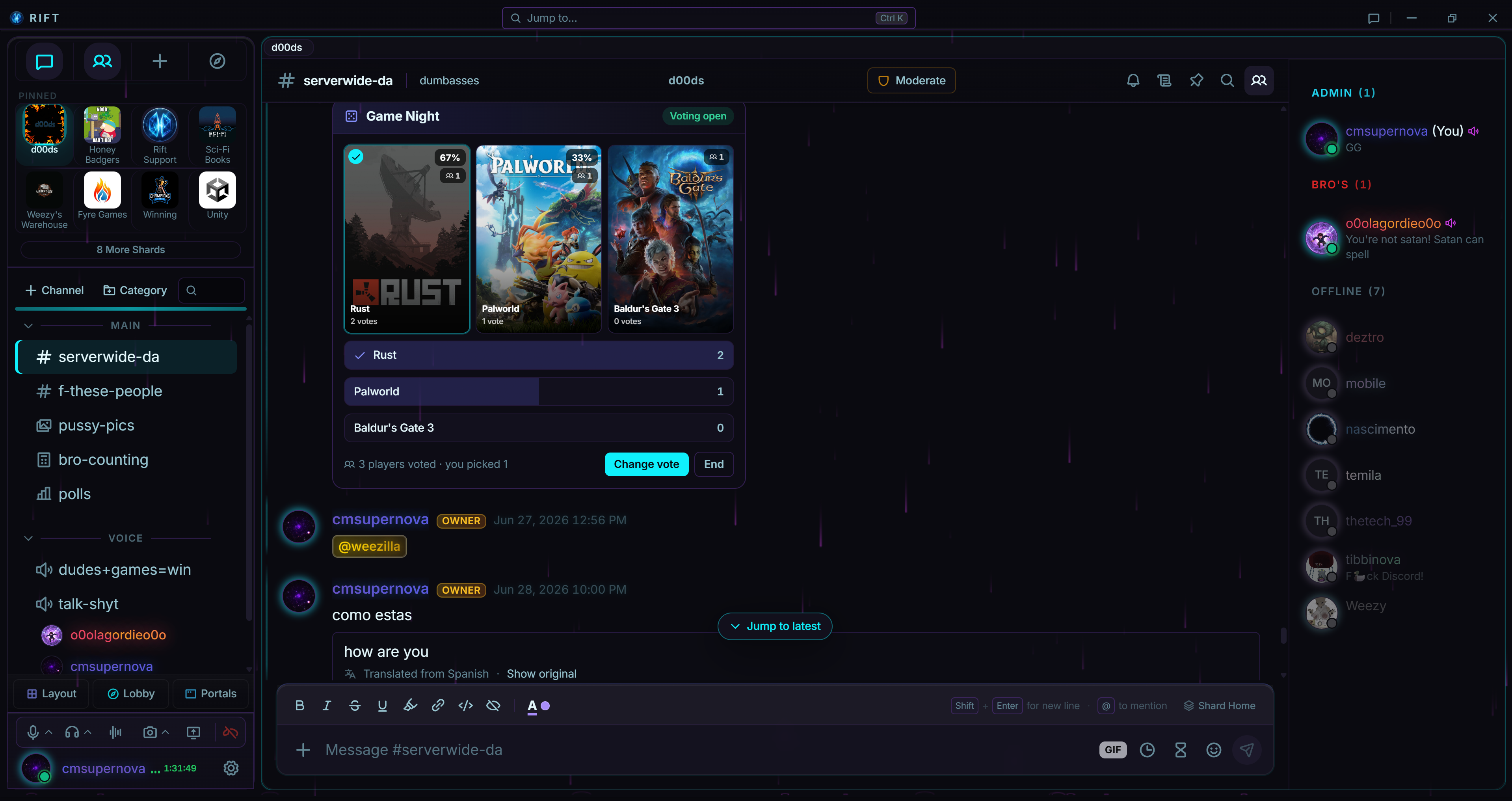
Task: Select the Baldur's Gate 3 game card
Action: [670, 238]
